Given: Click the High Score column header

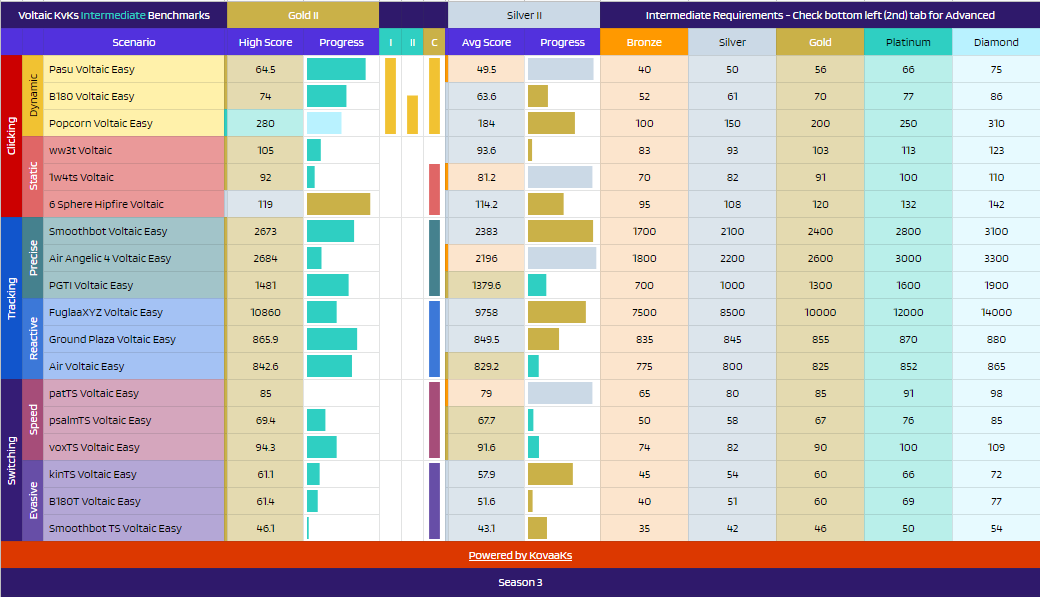Looking at the screenshot, I should tap(265, 42).
